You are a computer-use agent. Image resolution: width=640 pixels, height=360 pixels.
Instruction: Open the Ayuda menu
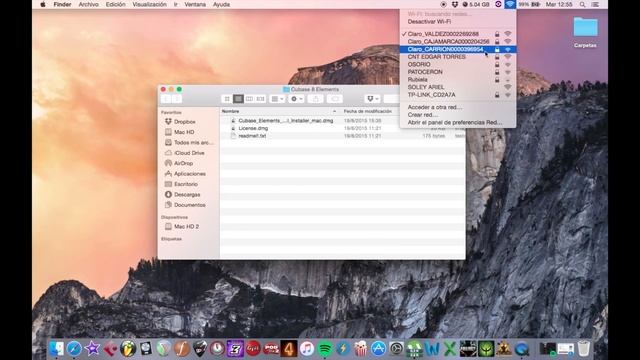click(x=221, y=4)
